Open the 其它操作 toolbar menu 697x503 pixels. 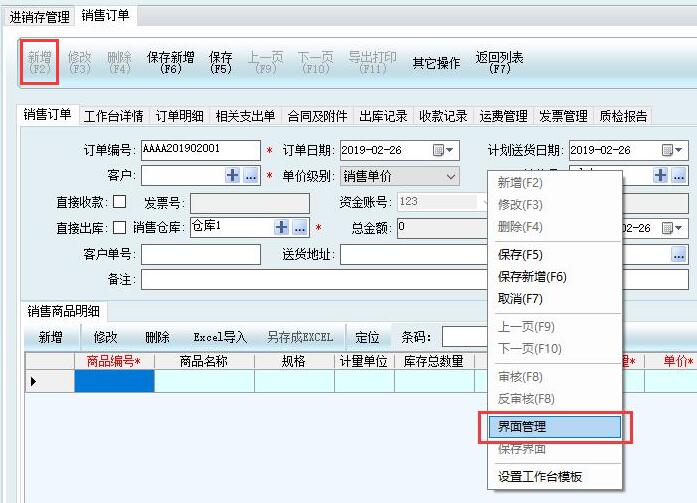(436, 63)
